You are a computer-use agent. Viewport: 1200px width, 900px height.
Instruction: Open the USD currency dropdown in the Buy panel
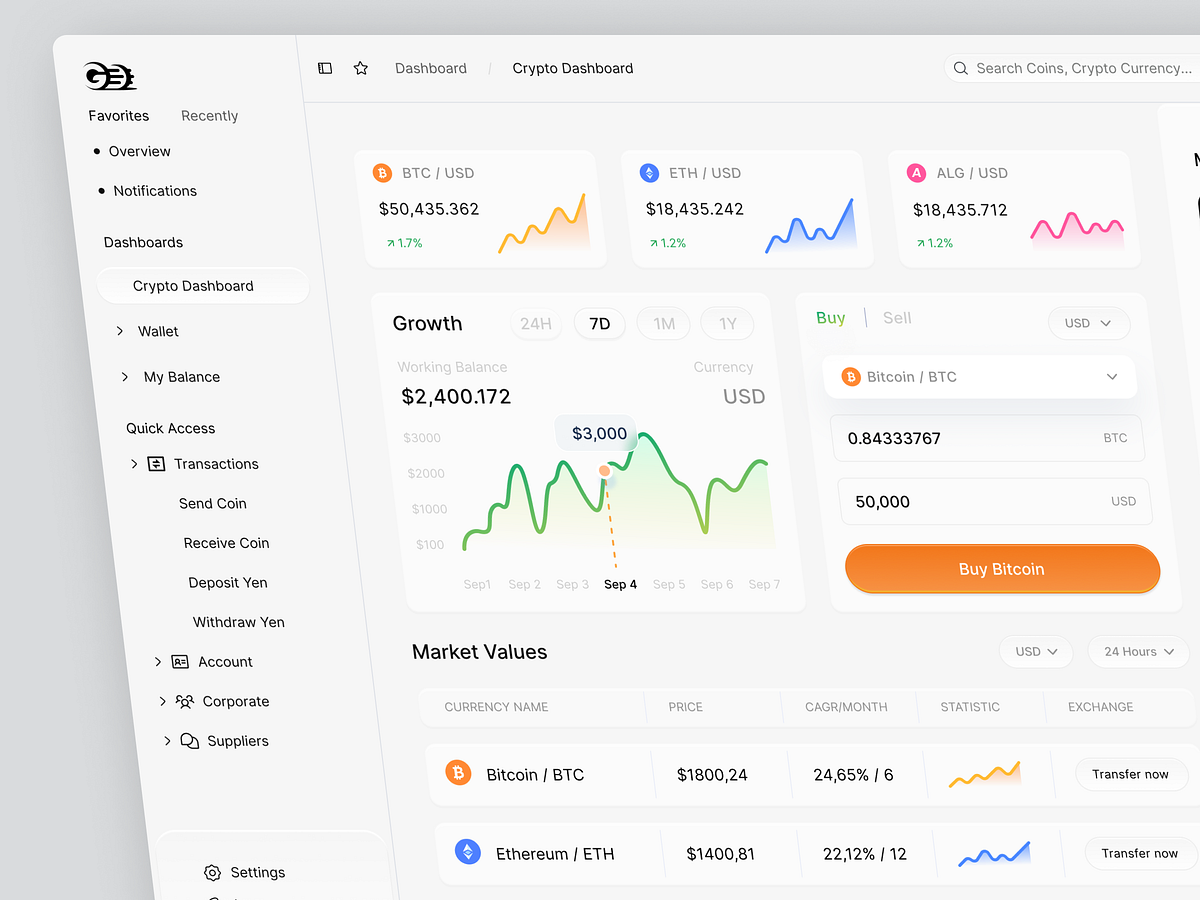1089,323
